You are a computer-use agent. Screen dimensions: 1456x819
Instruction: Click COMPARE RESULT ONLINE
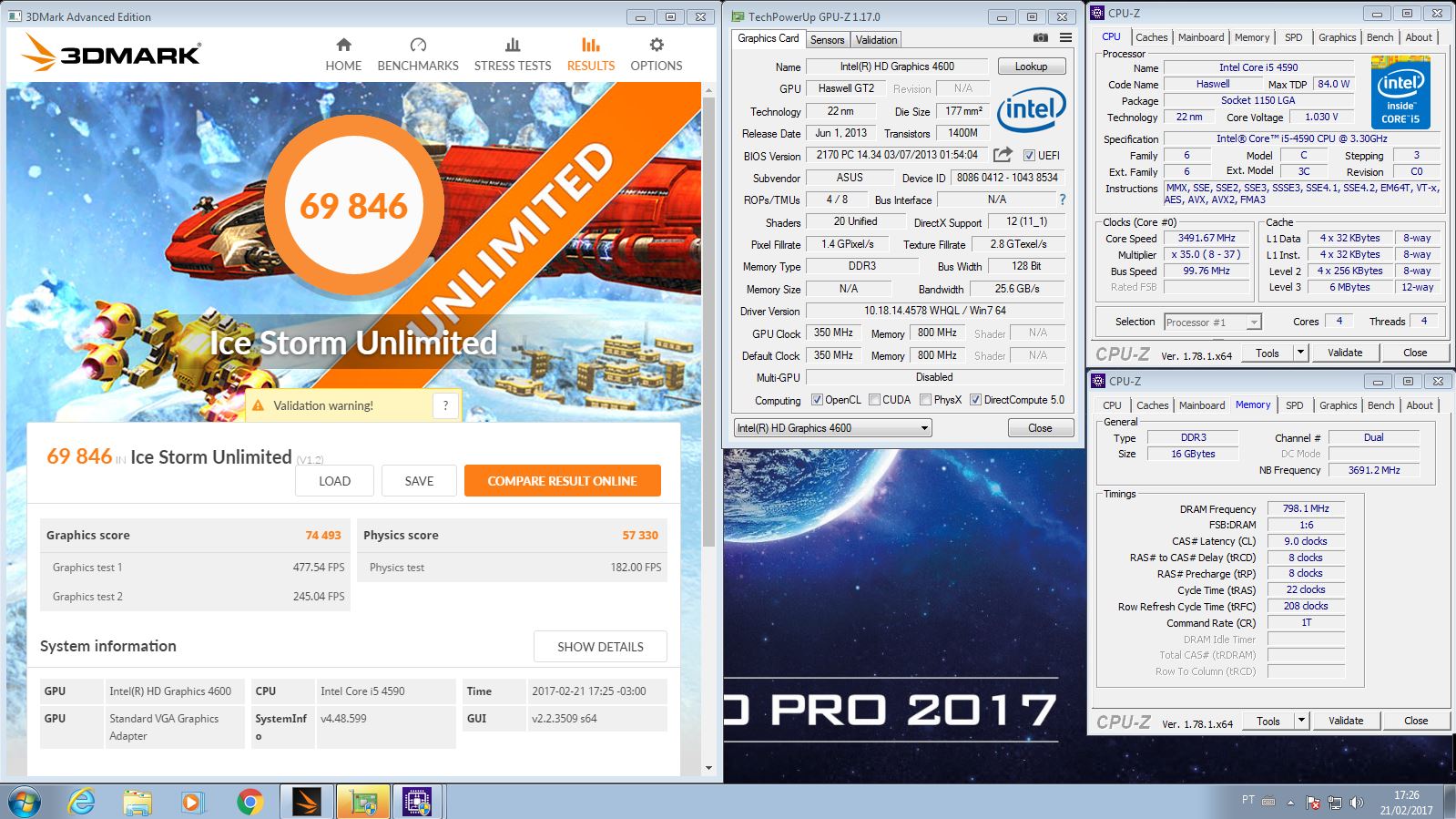tap(562, 481)
